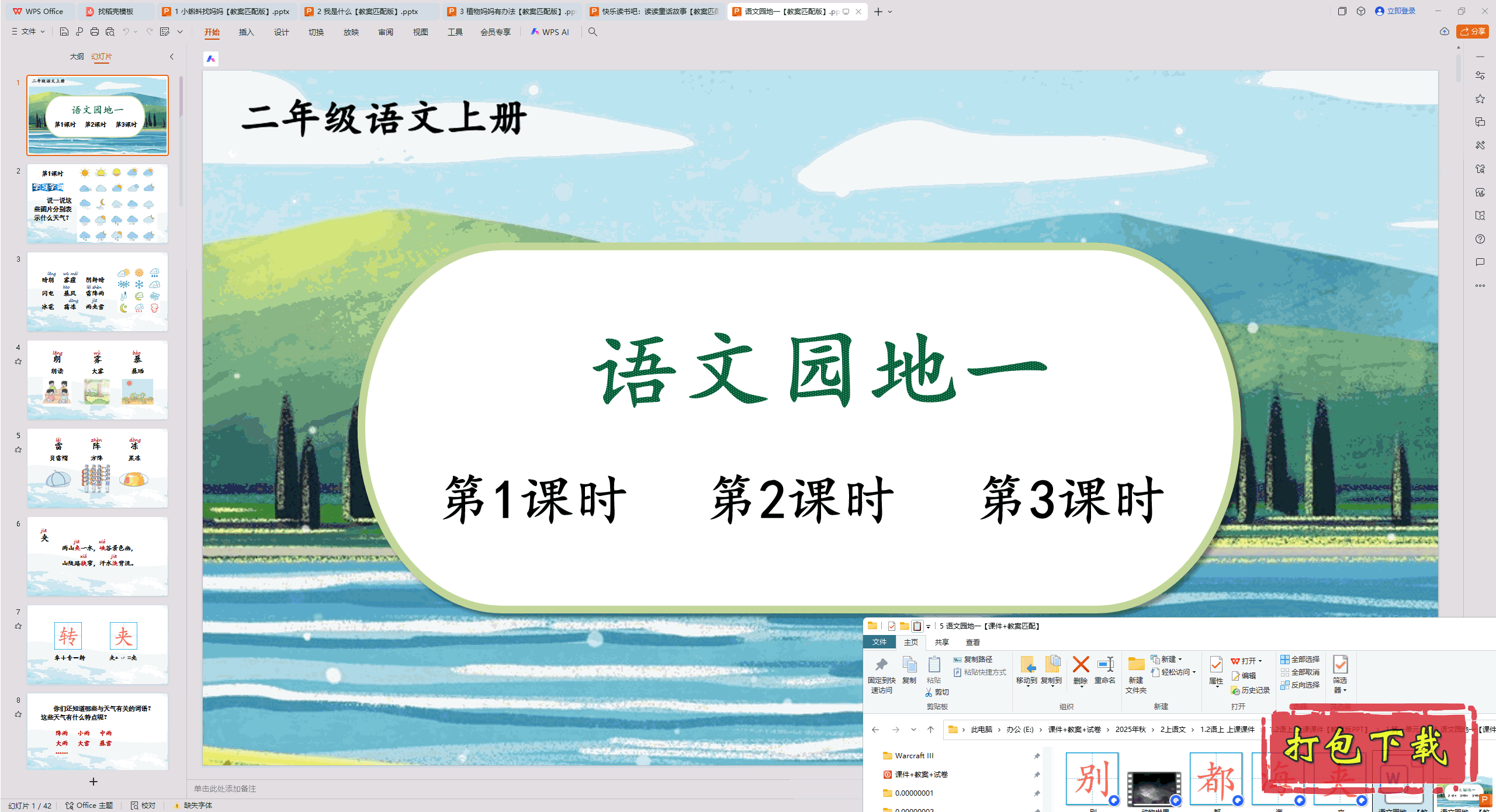This screenshot has height=812, width=1496.
Task: Click the 分享 share button
Action: tap(1472, 32)
